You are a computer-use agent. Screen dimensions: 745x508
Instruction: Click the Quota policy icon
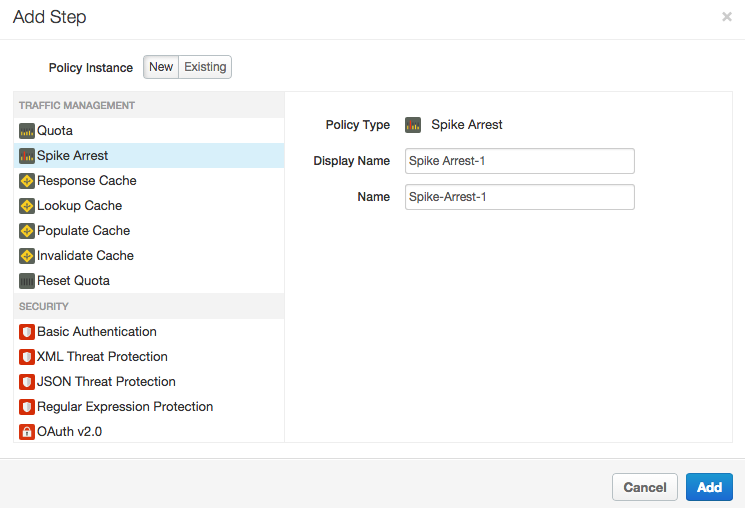27,131
